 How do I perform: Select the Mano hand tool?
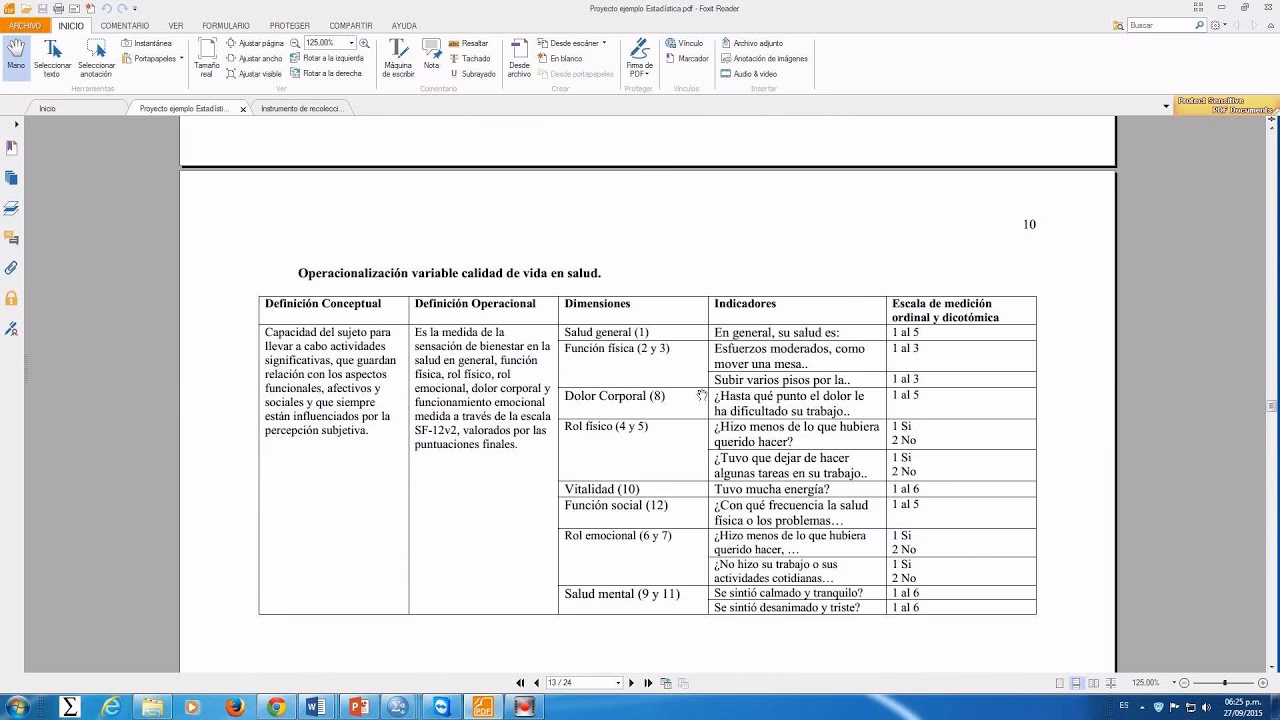[x=16, y=56]
